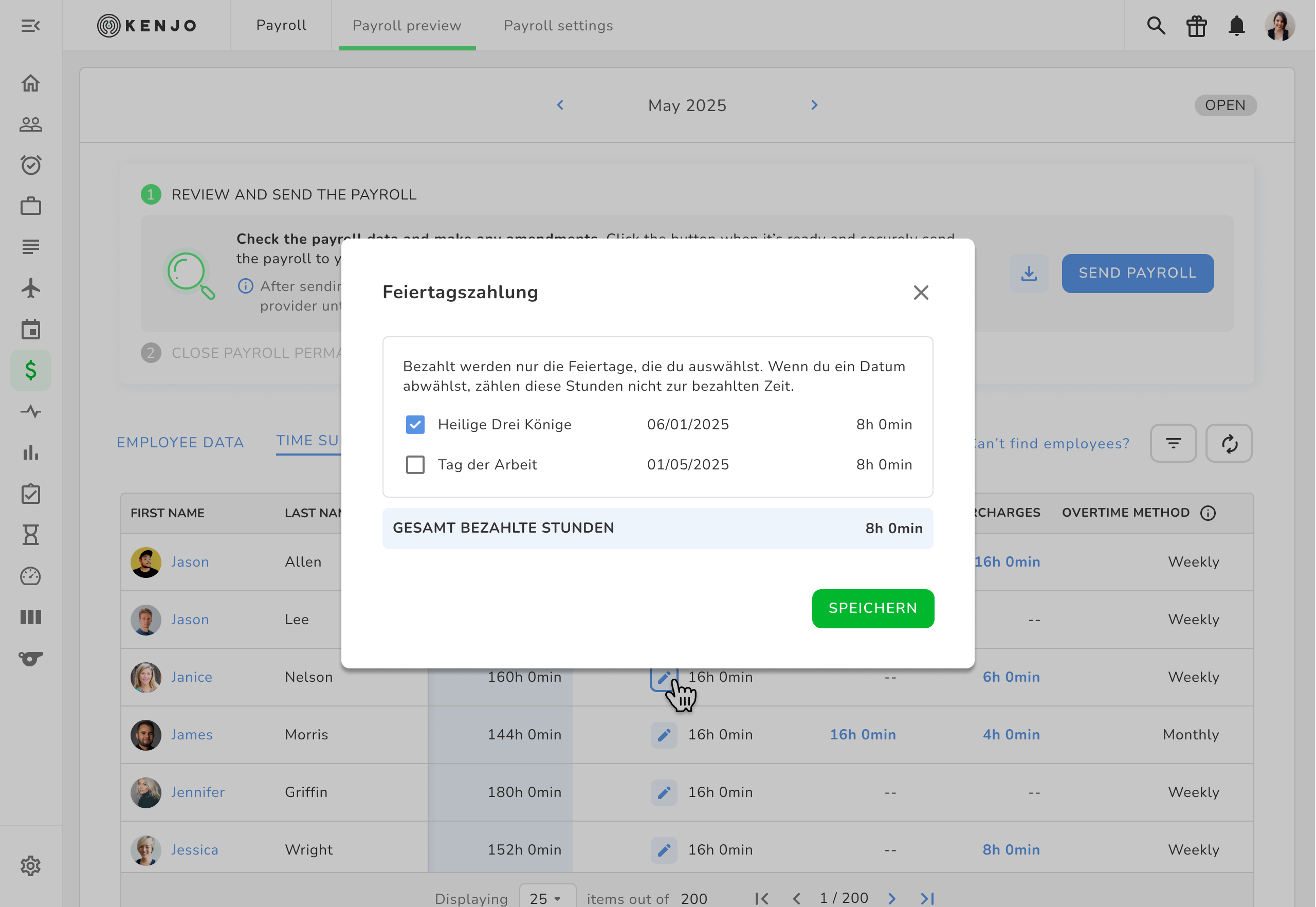Open the attendance clock sidebar icon

point(31,165)
